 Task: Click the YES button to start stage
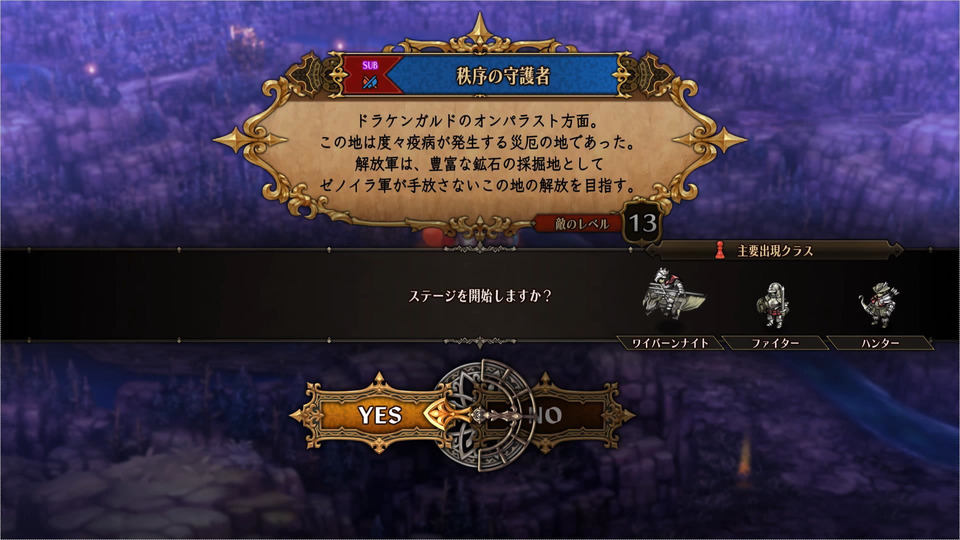coord(380,415)
